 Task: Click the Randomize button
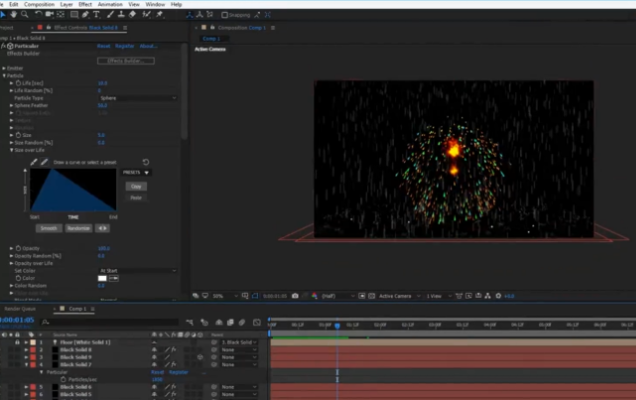click(x=78, y=228)
